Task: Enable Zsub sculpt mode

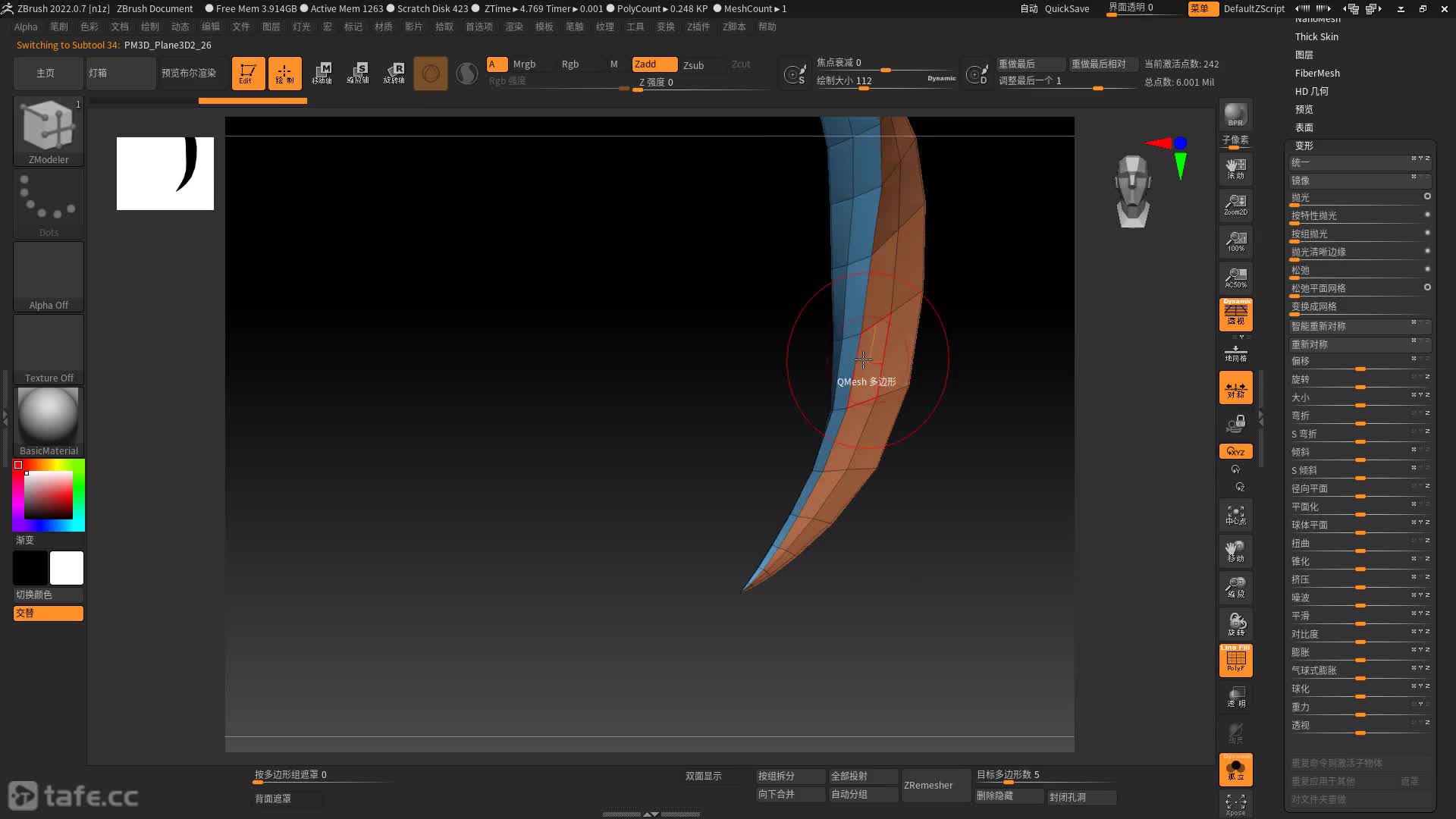Action: (x=693, y=65)
